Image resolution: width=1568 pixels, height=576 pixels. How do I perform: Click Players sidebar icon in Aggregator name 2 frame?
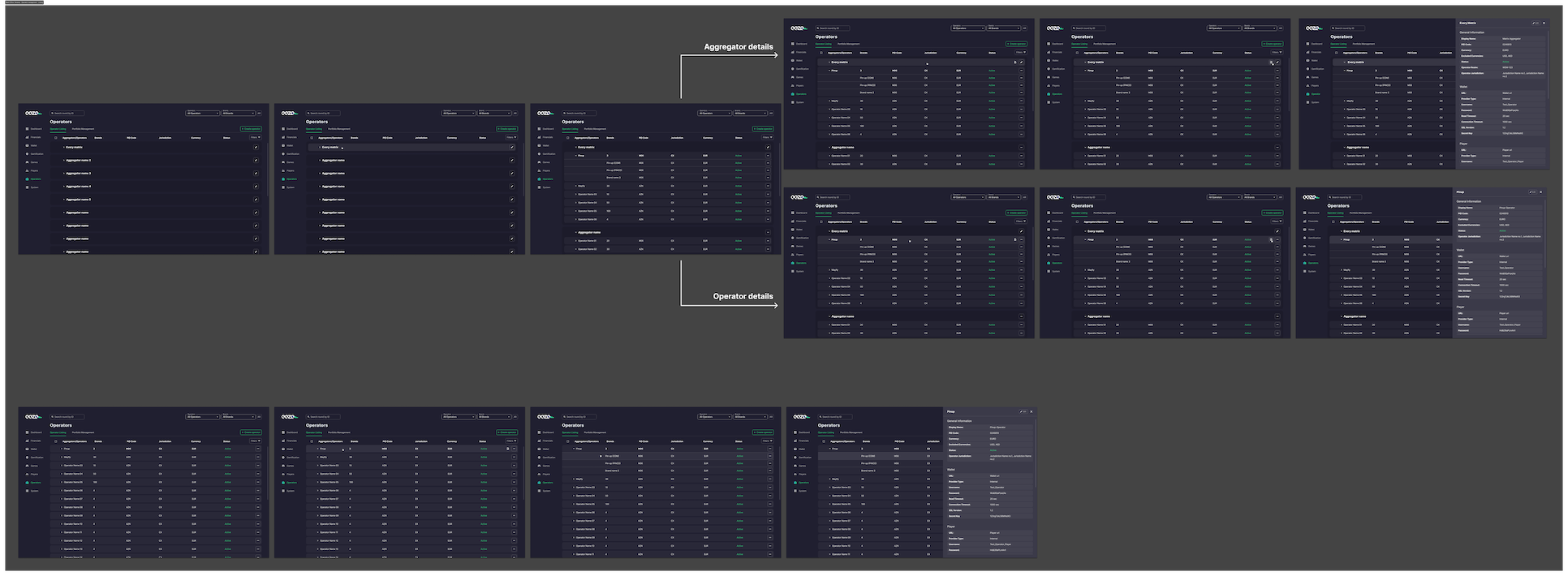[x=27, y=170]
